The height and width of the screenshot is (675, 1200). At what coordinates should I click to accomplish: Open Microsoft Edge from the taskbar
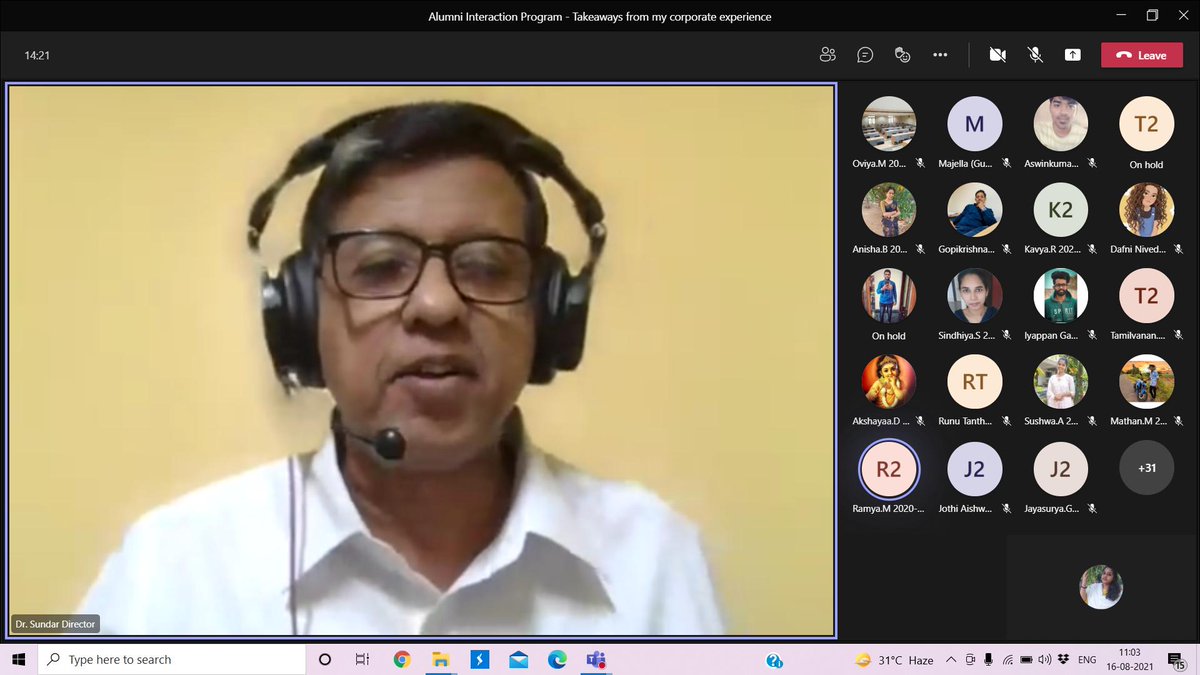click(x=557, y=660)
